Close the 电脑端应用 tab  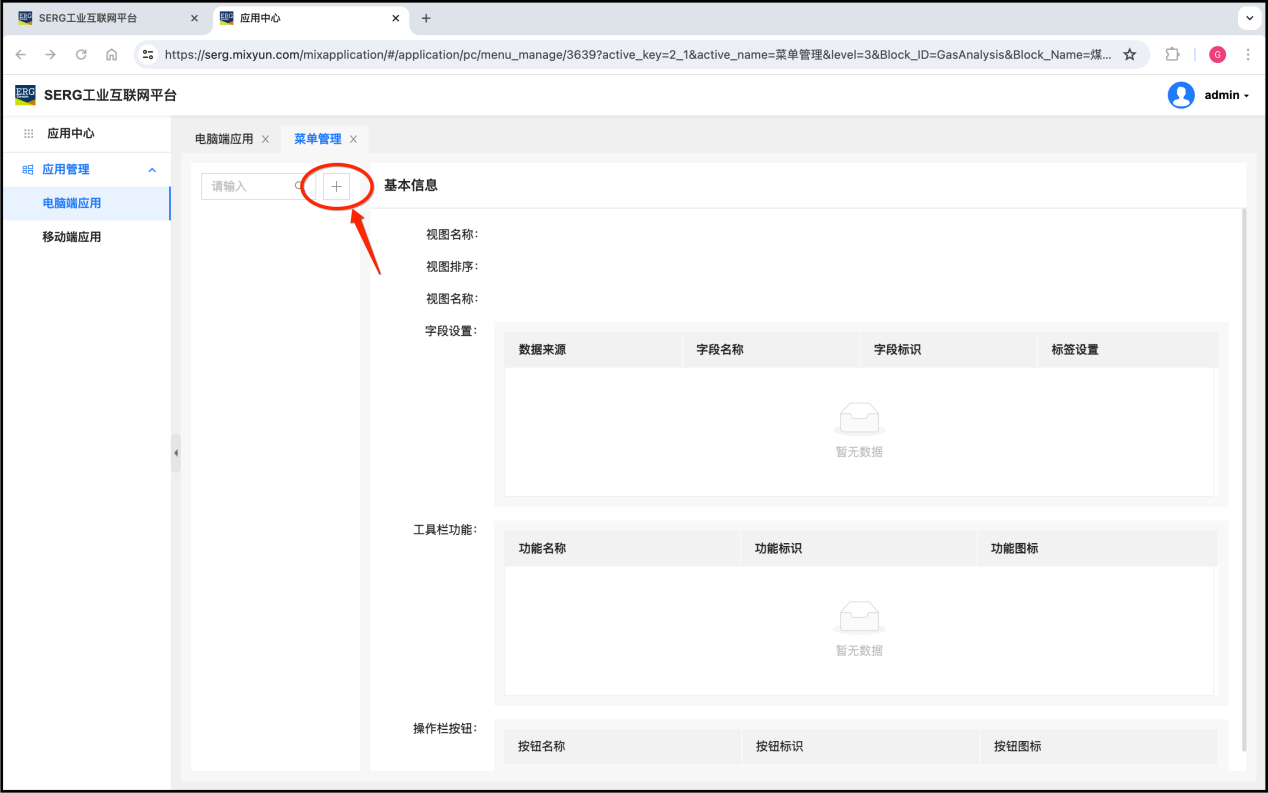(x=265, y=140)
